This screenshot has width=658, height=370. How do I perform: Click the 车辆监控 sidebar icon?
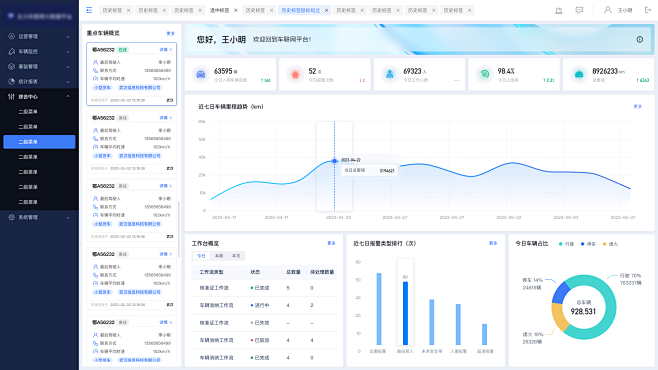pos(11,52)
